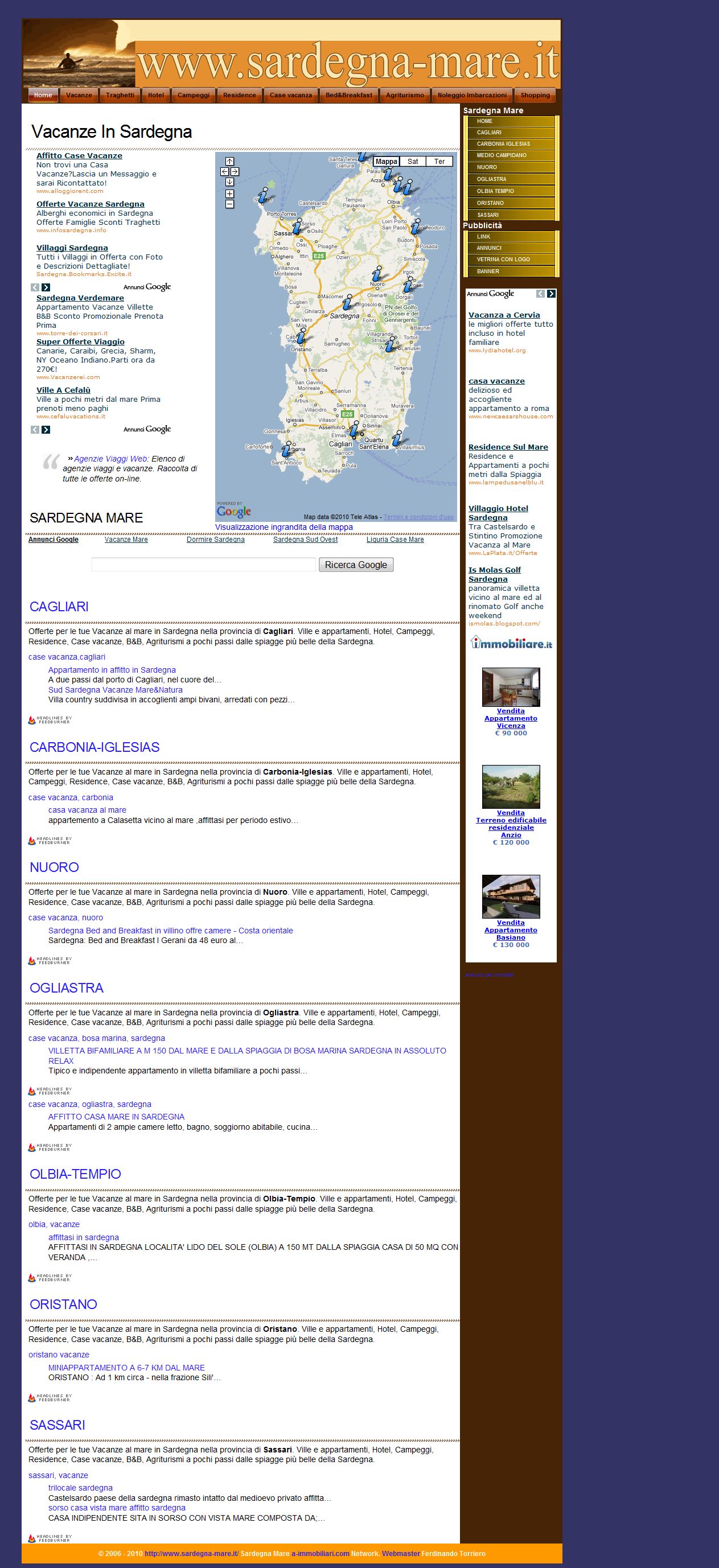Click the info marker near Budoni on map
Viewport: 719px width, 1568px height.
click(x=416, y=227)
